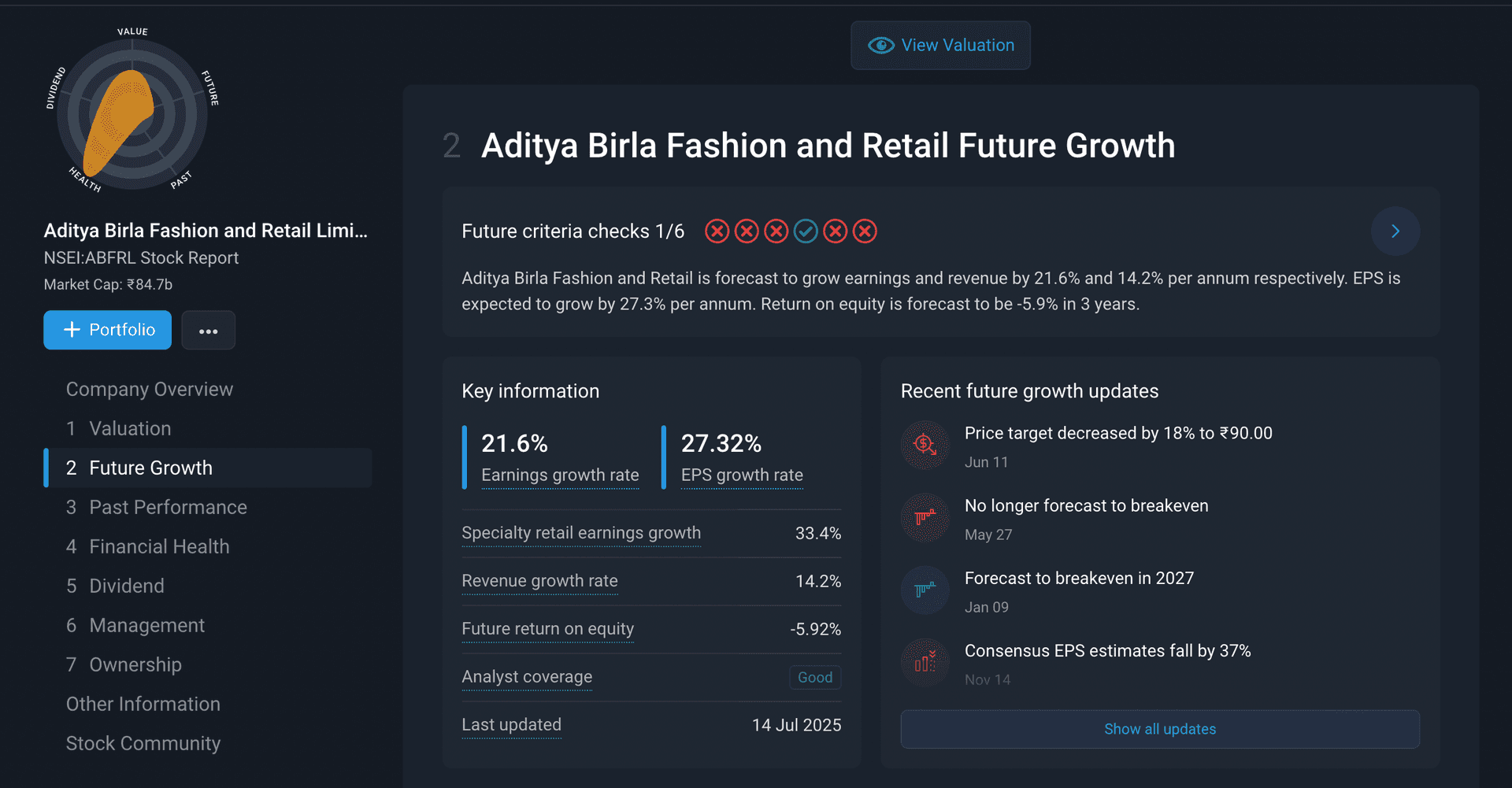Click the Recent future growth updates heading
This screenshot has width=1512, height=788.
pos(1029,391)
